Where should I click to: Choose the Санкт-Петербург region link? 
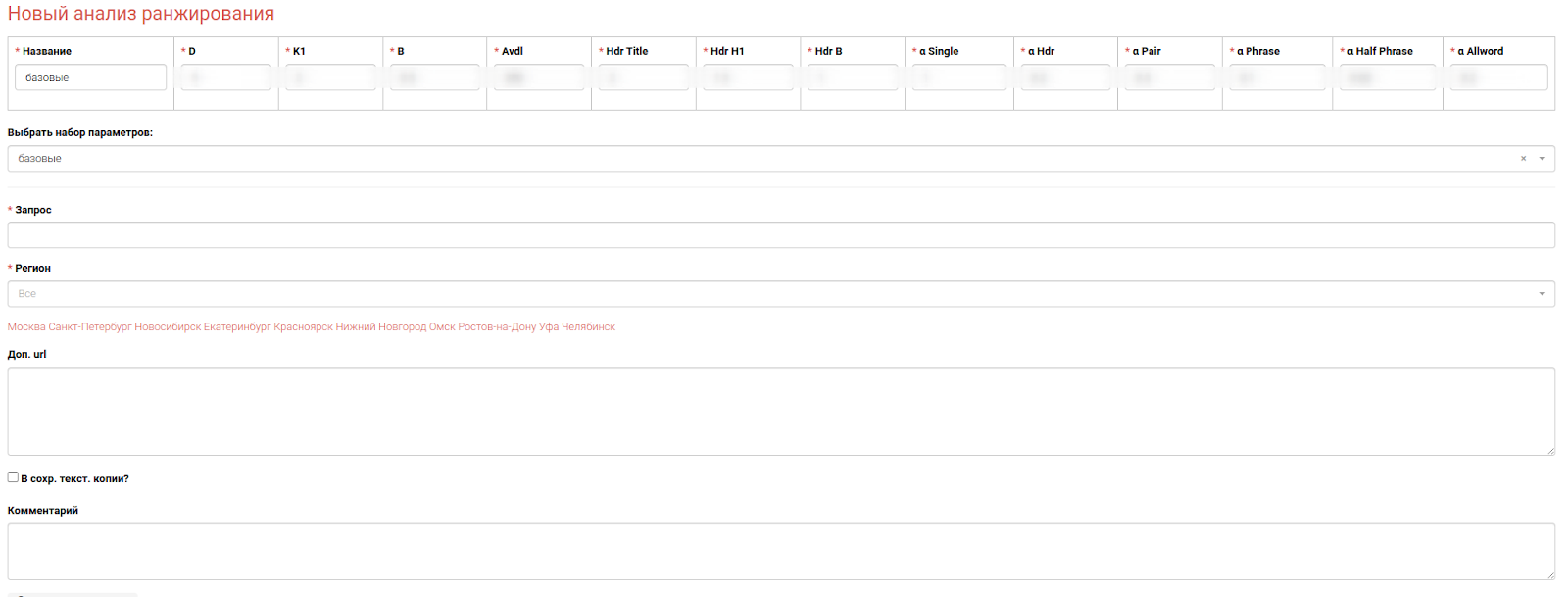[89, 327]
